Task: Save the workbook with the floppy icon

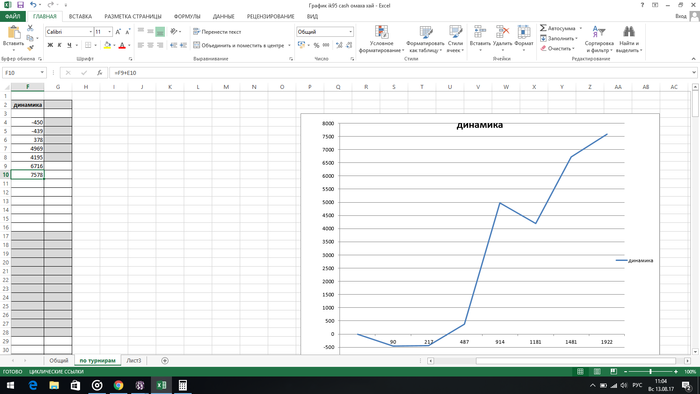Action: (x=20, y=5)
